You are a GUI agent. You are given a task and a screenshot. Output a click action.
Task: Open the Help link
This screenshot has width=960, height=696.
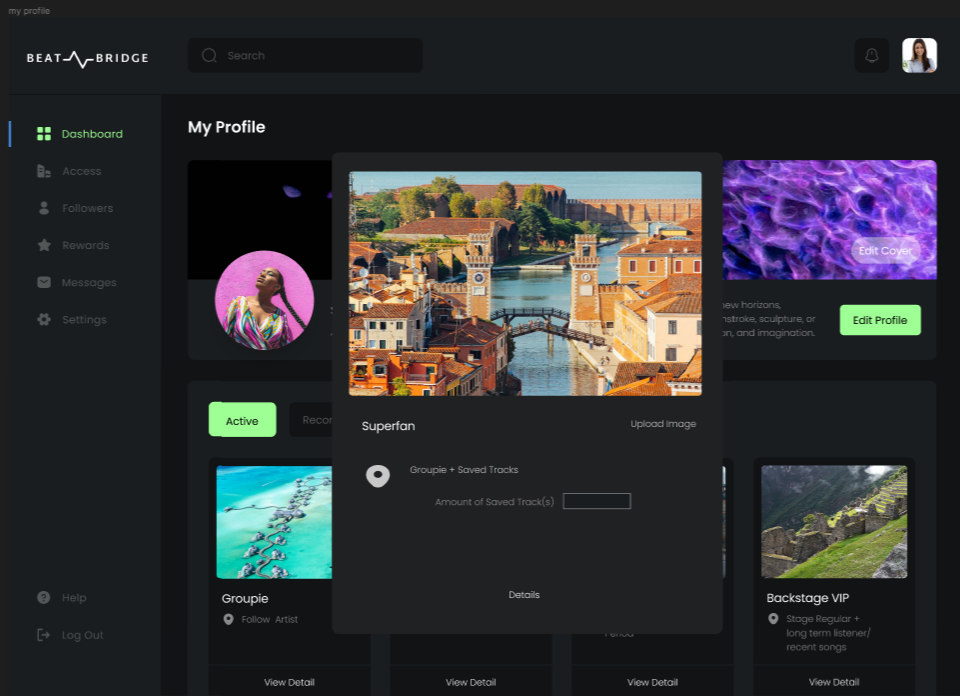pyautogui.click(x=73, y=598)
